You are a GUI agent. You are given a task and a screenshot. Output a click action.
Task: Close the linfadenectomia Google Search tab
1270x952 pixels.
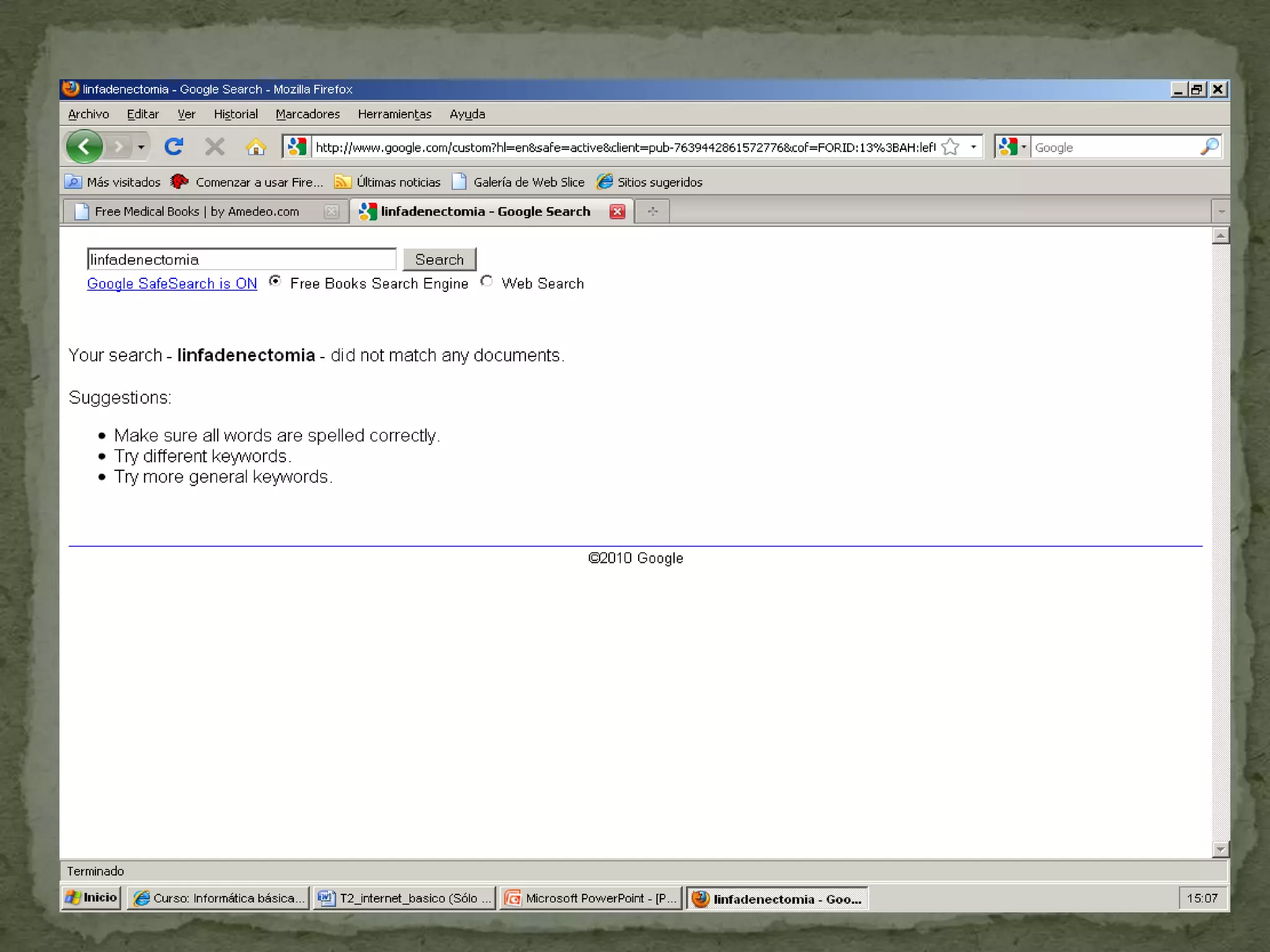click(617, 212)
